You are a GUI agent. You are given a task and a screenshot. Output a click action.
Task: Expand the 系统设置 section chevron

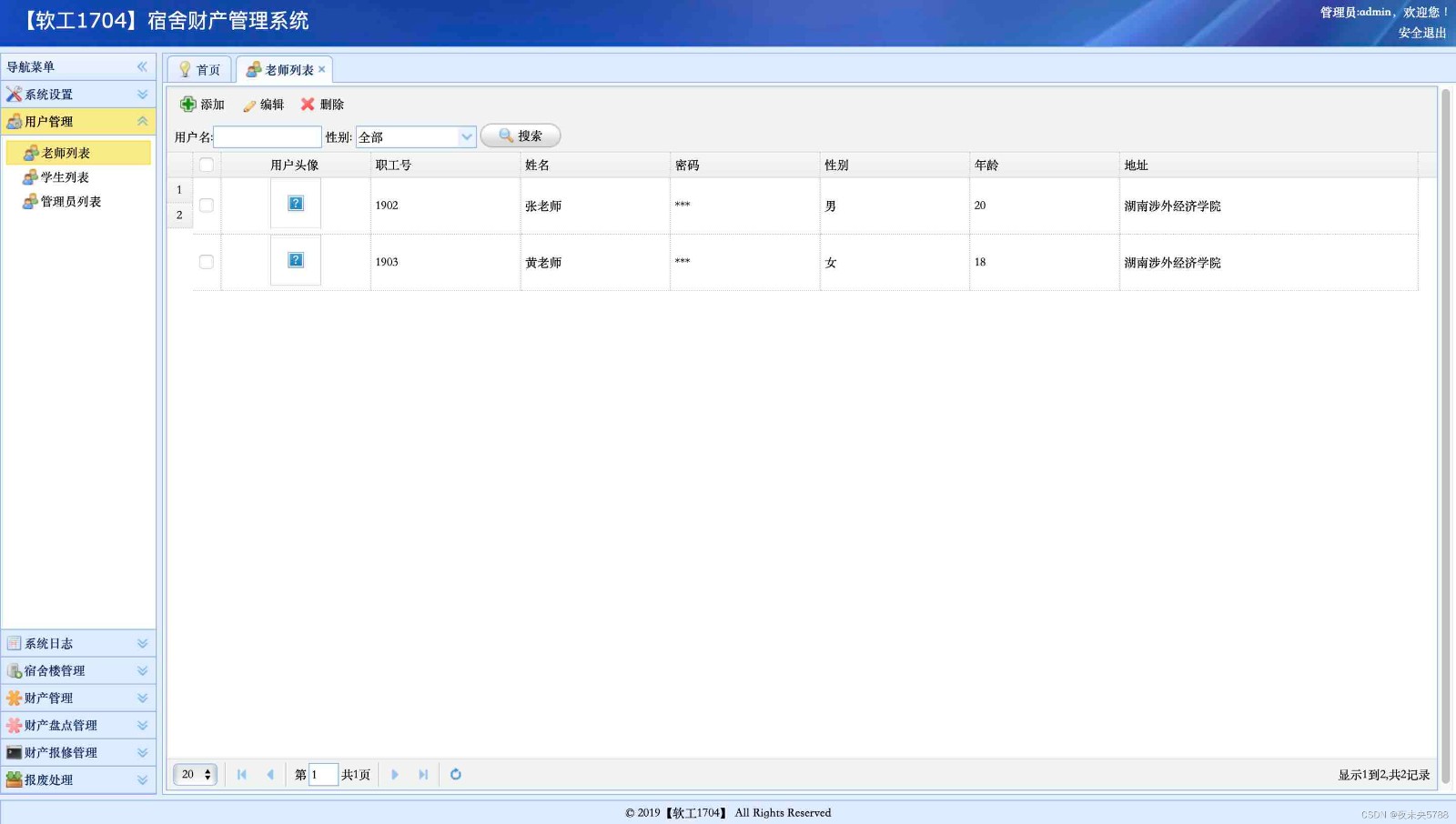[x=143, y=95]
